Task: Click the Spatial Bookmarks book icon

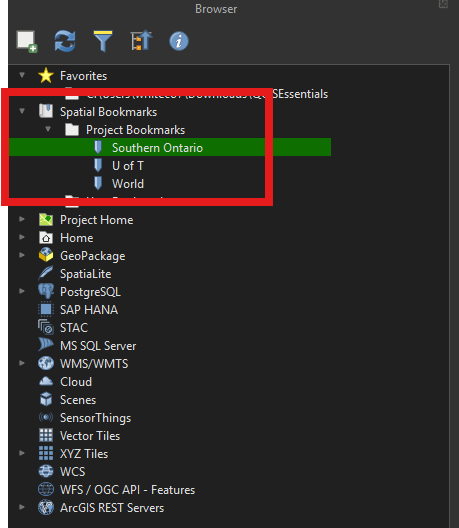Action: (x=46, y=111)
